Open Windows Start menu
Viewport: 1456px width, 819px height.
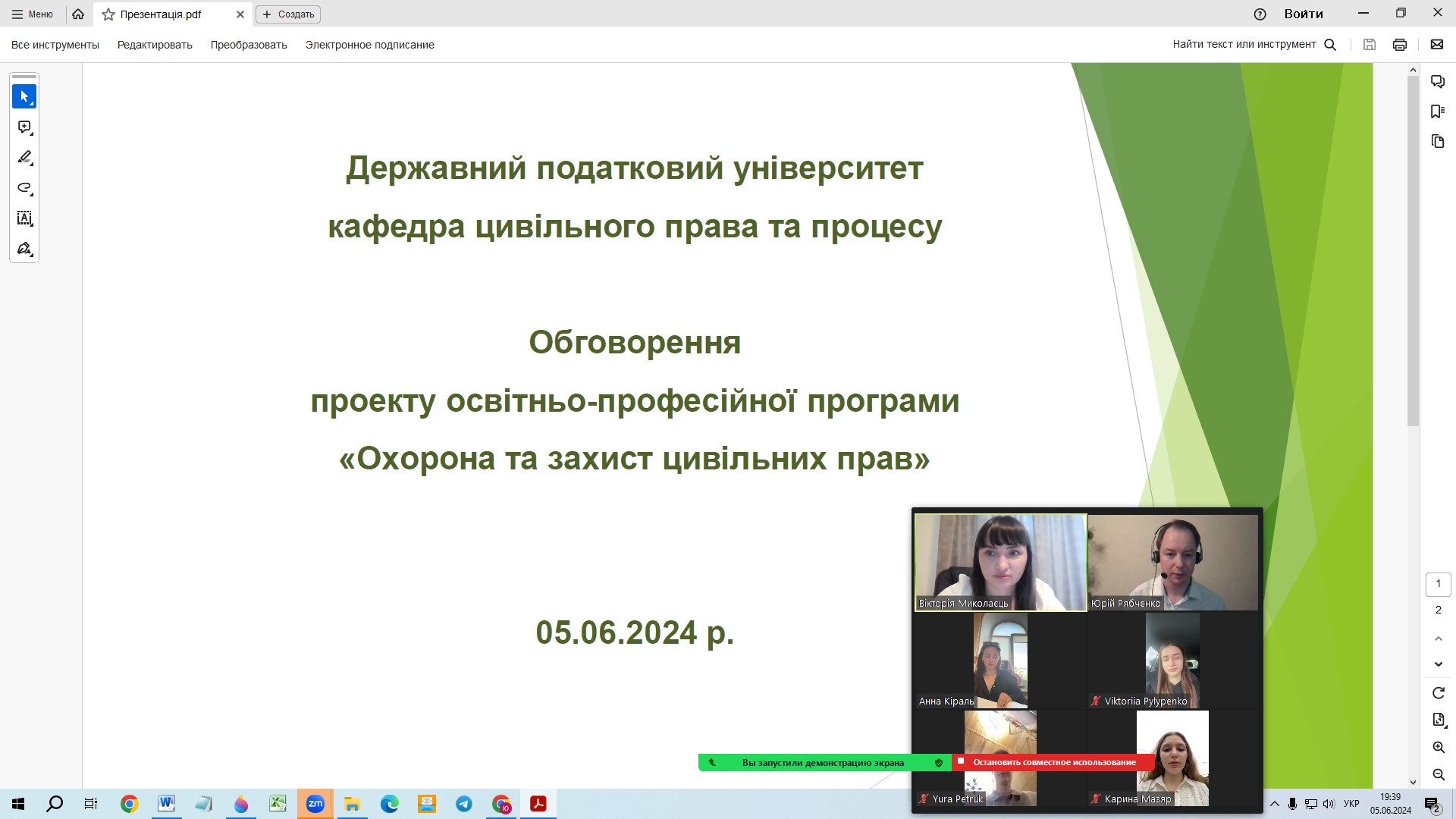[x=18, y=804]
